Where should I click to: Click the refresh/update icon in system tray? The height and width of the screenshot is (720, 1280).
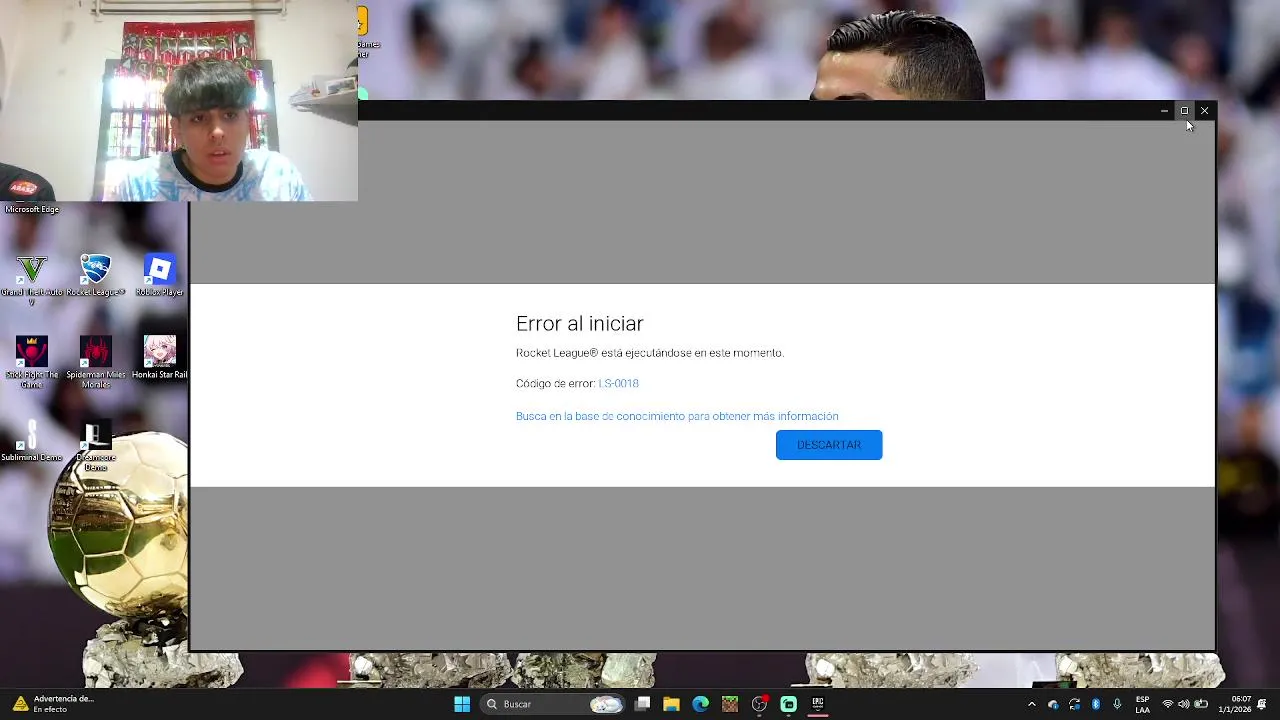1074,704
